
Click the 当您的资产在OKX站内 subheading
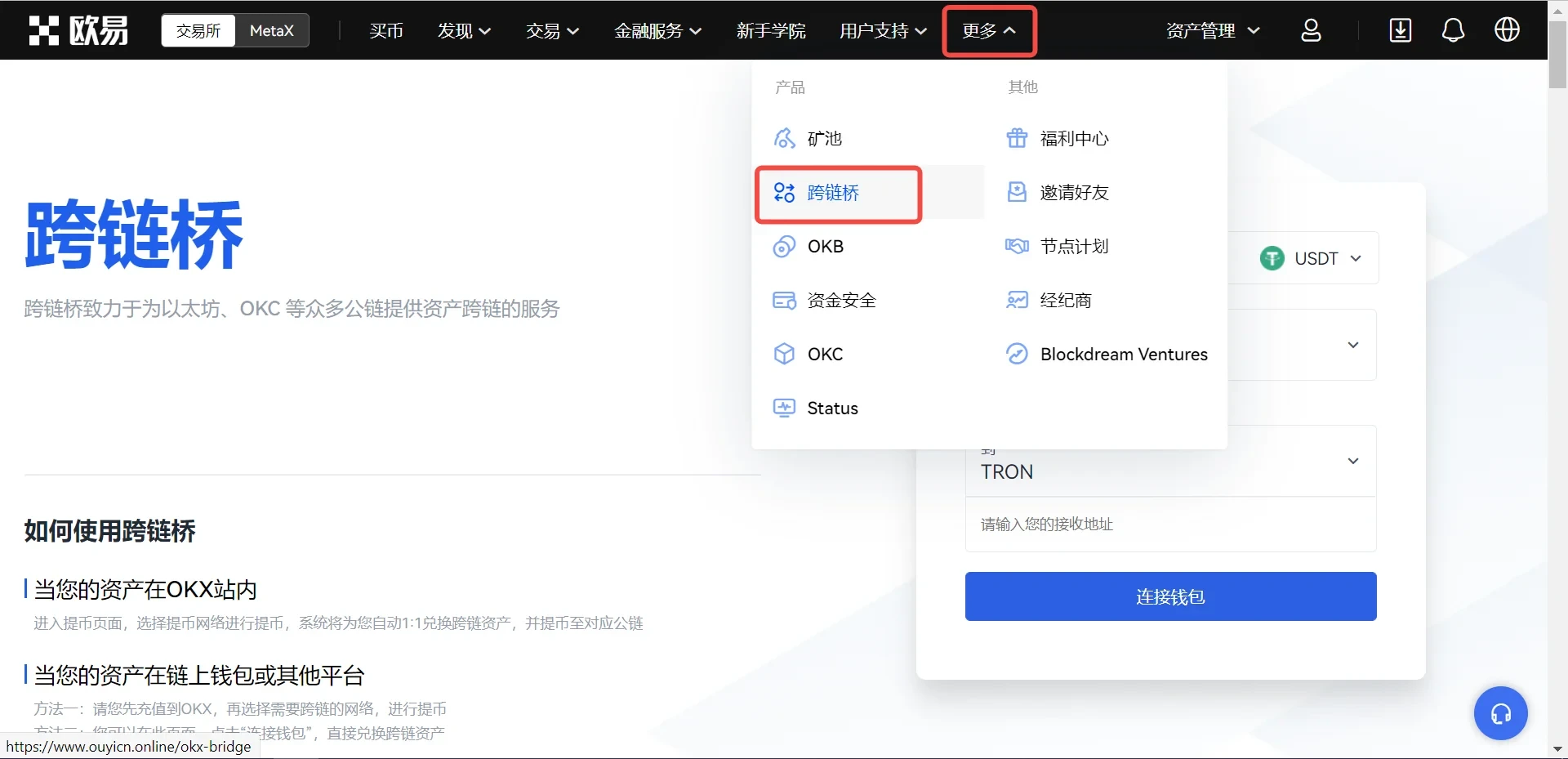click(x=145, y=589)
